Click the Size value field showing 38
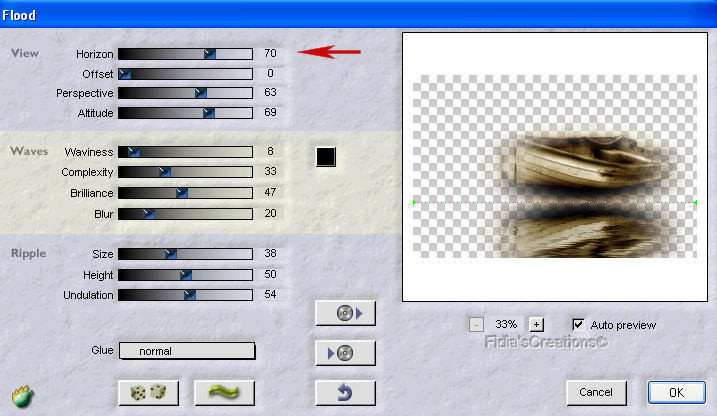Screen dimensions: 717x416 coord(270,253)
